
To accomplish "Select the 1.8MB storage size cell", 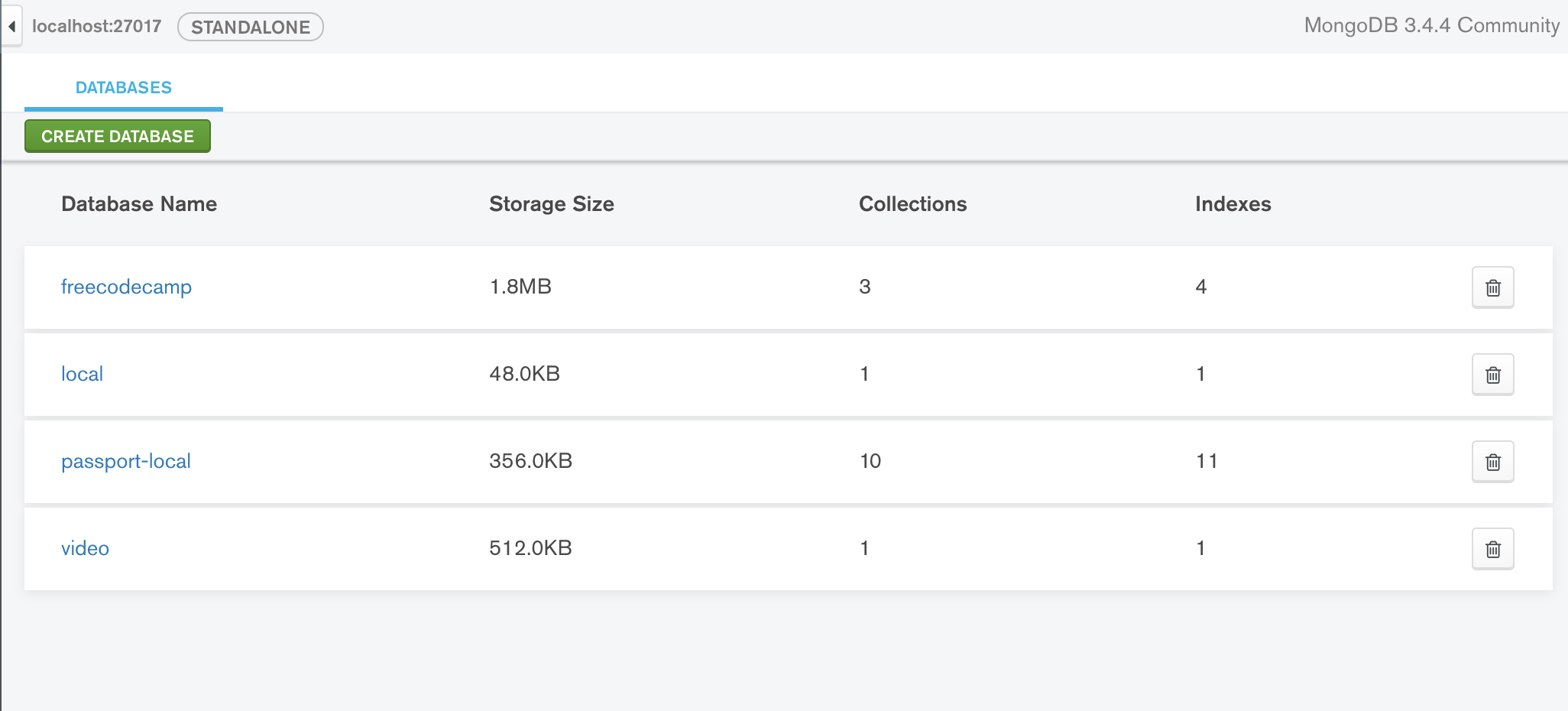I will (520, 287).
